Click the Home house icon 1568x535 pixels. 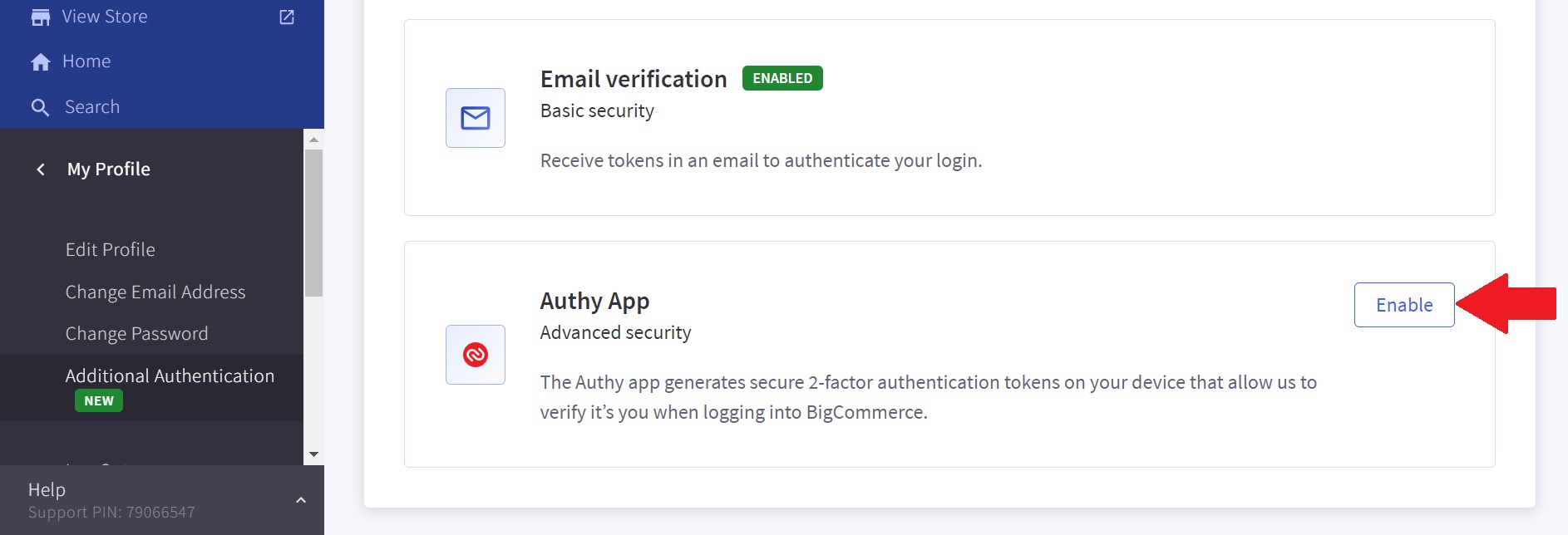(x=40, y=61)
